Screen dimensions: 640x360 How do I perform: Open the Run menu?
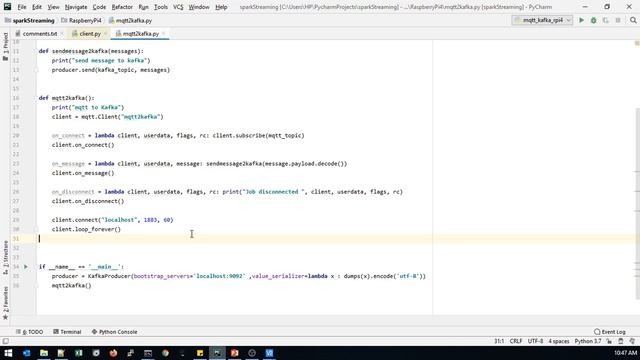click(x=143, y=7)
